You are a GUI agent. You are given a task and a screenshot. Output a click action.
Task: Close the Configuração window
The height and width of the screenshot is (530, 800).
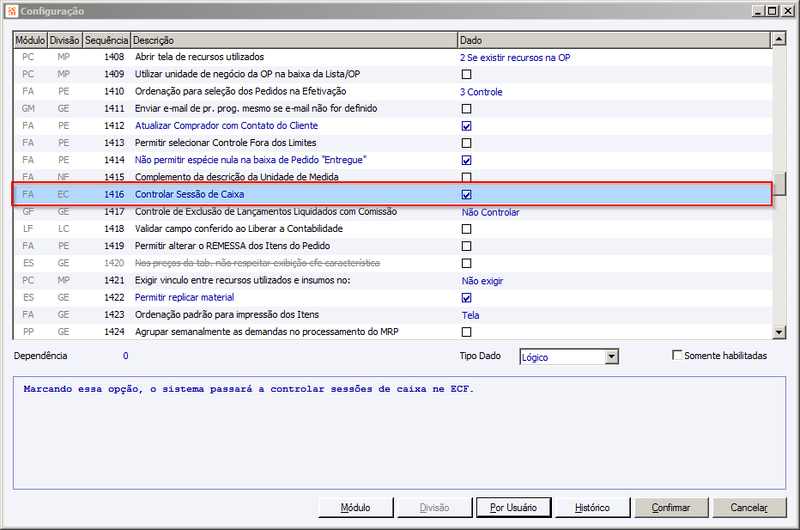tap(788, 11)
